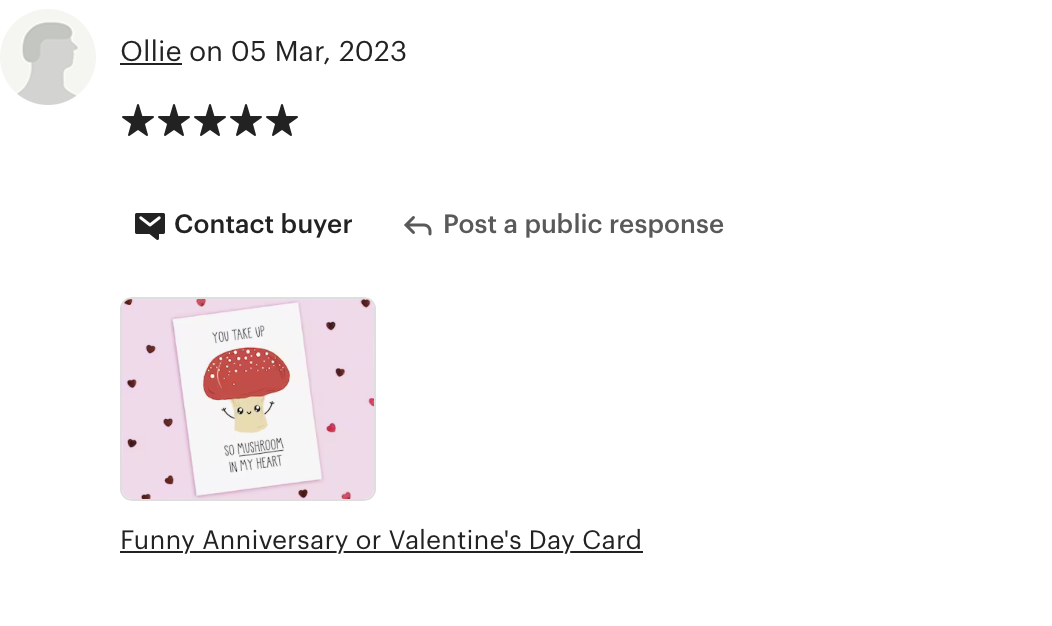Screen dimensions: 1052x626
Task: Click the Contact buyer text
Action: coord(263,225)
